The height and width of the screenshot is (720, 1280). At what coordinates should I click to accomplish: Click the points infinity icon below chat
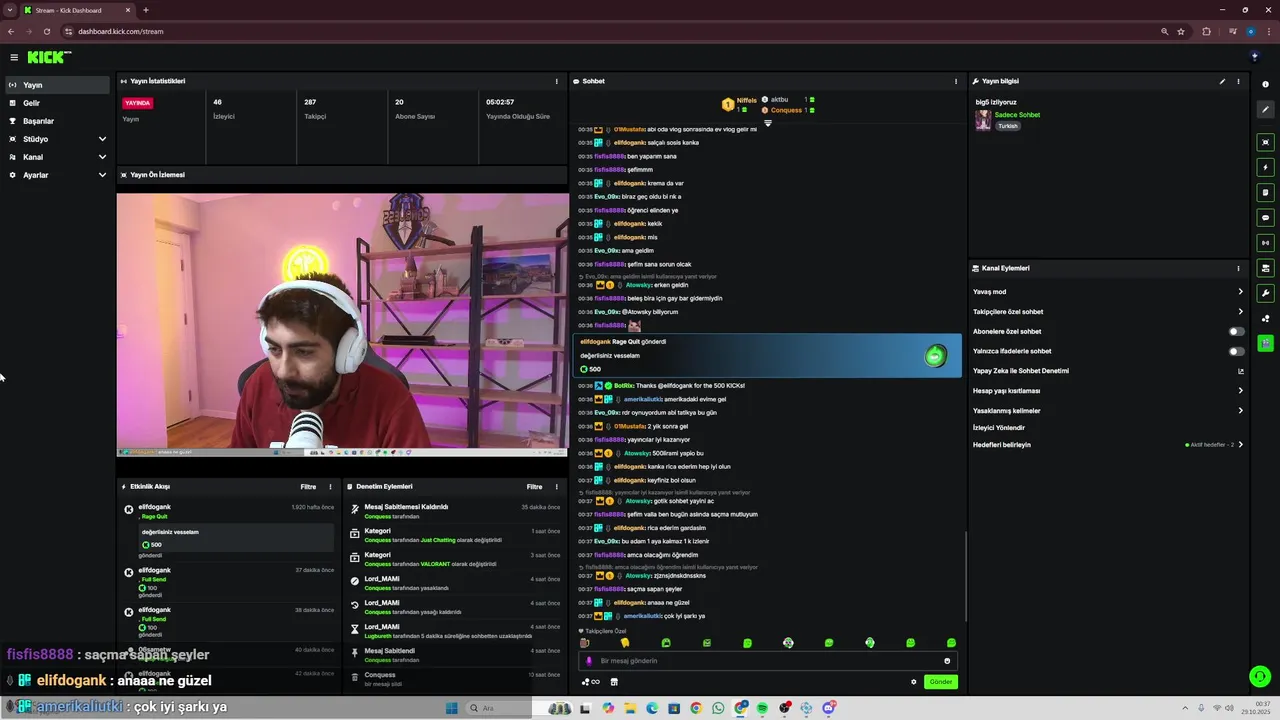point(591,682)
